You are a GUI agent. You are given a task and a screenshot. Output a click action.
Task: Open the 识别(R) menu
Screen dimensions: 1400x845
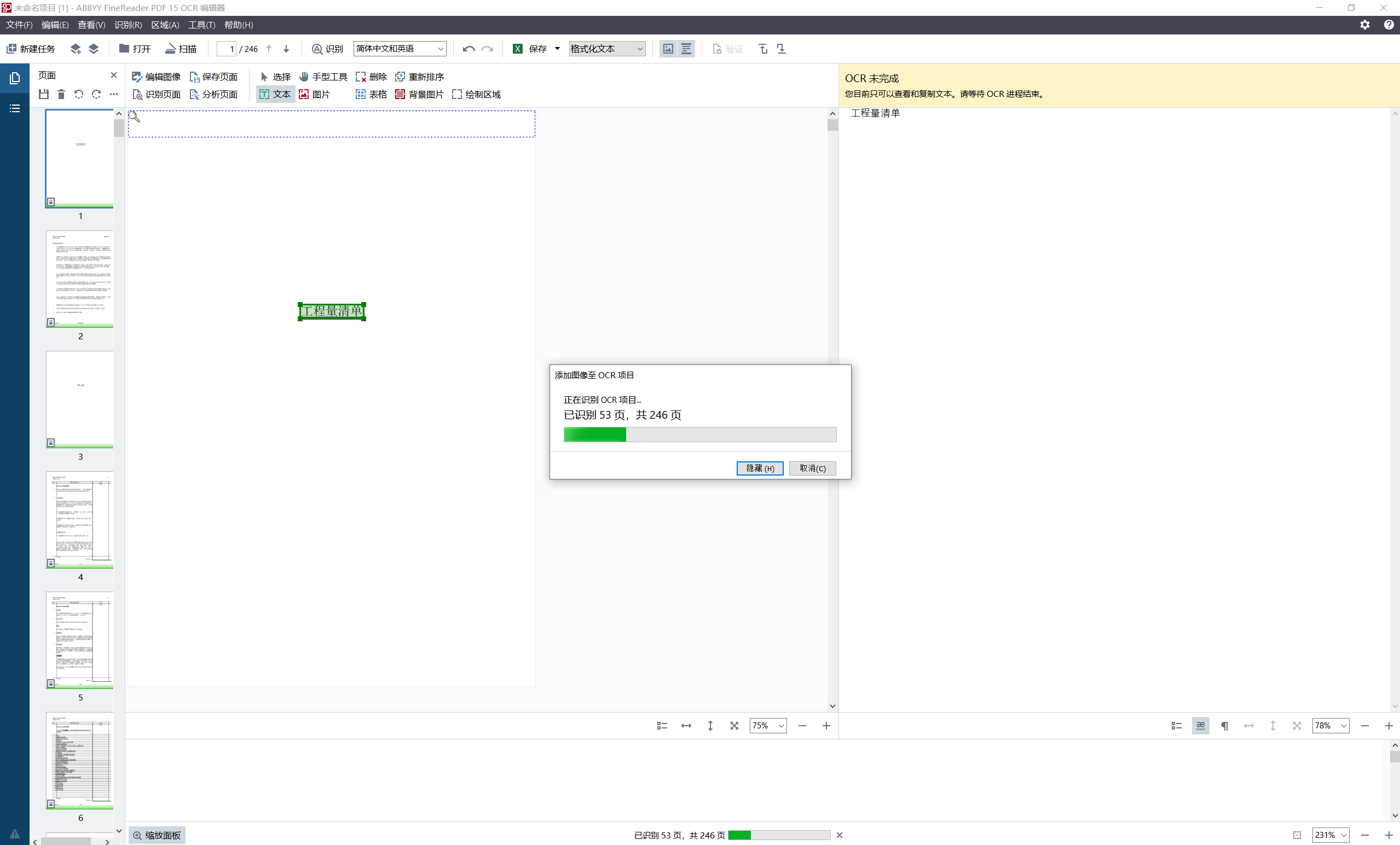[x=129, y=25]
